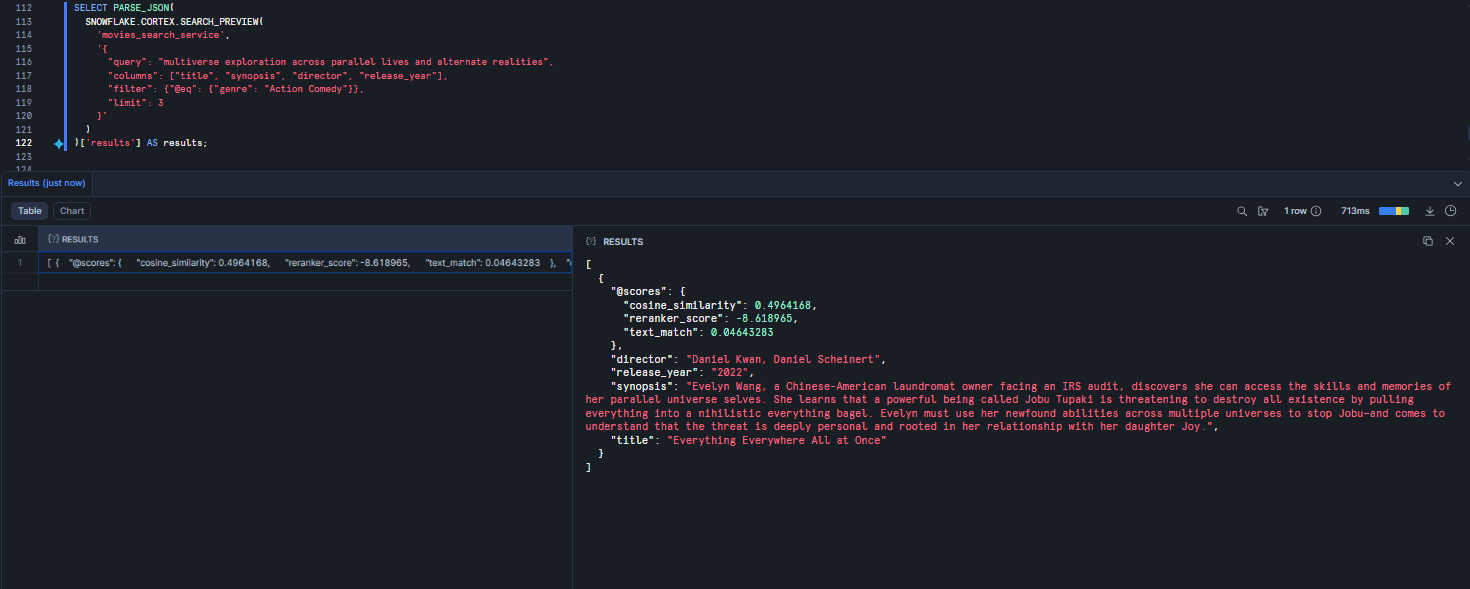Image resolution: width=1470 pixels, height=589 pixels.
Task: Click line number 122 in the gutter
Action: [25, 143]
